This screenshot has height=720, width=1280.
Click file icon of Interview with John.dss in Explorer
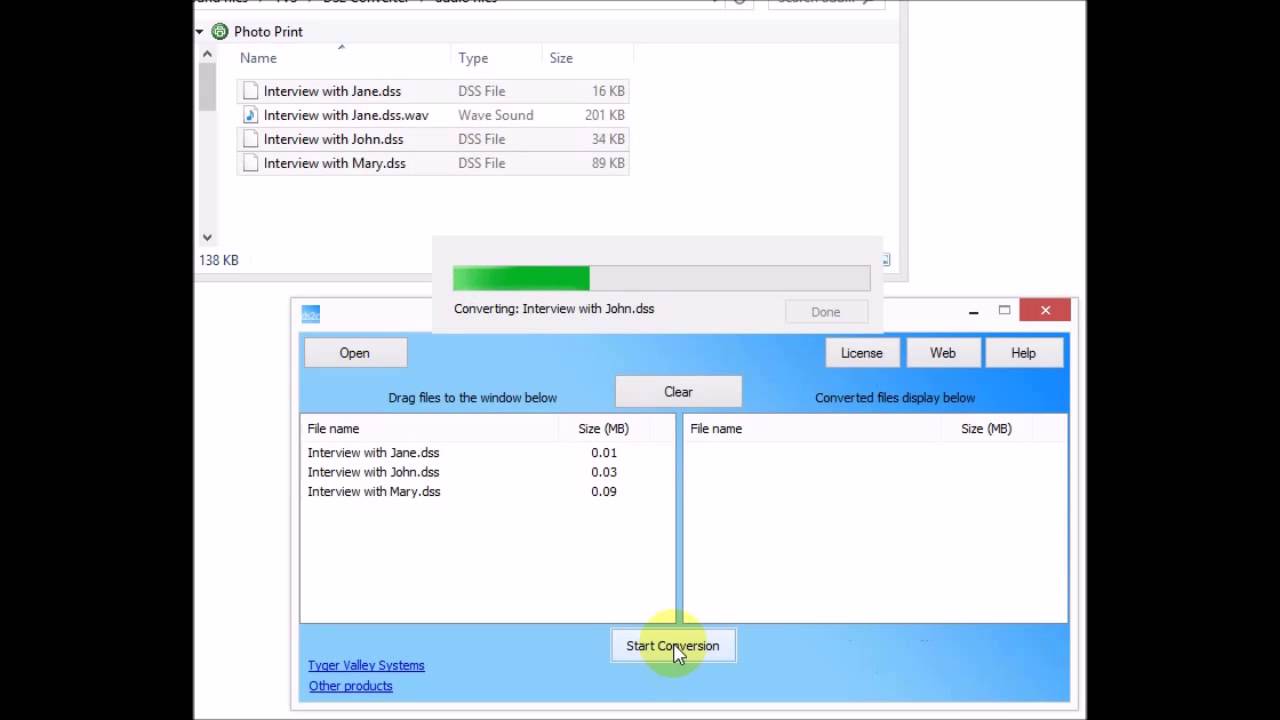(x=250, y=139)
